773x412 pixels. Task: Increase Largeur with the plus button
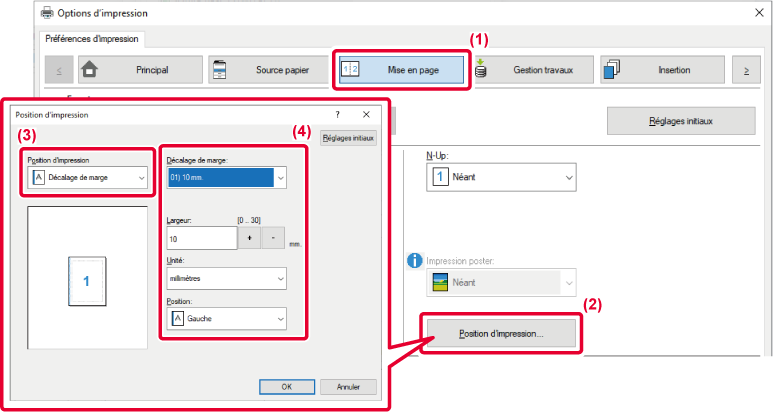(248, 238)
